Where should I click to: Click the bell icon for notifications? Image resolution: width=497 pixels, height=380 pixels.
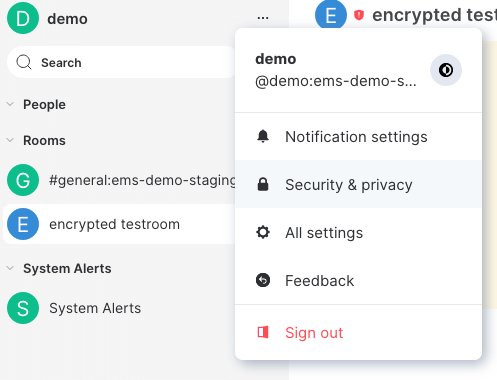pyautogui.click(x=263, y=136)
